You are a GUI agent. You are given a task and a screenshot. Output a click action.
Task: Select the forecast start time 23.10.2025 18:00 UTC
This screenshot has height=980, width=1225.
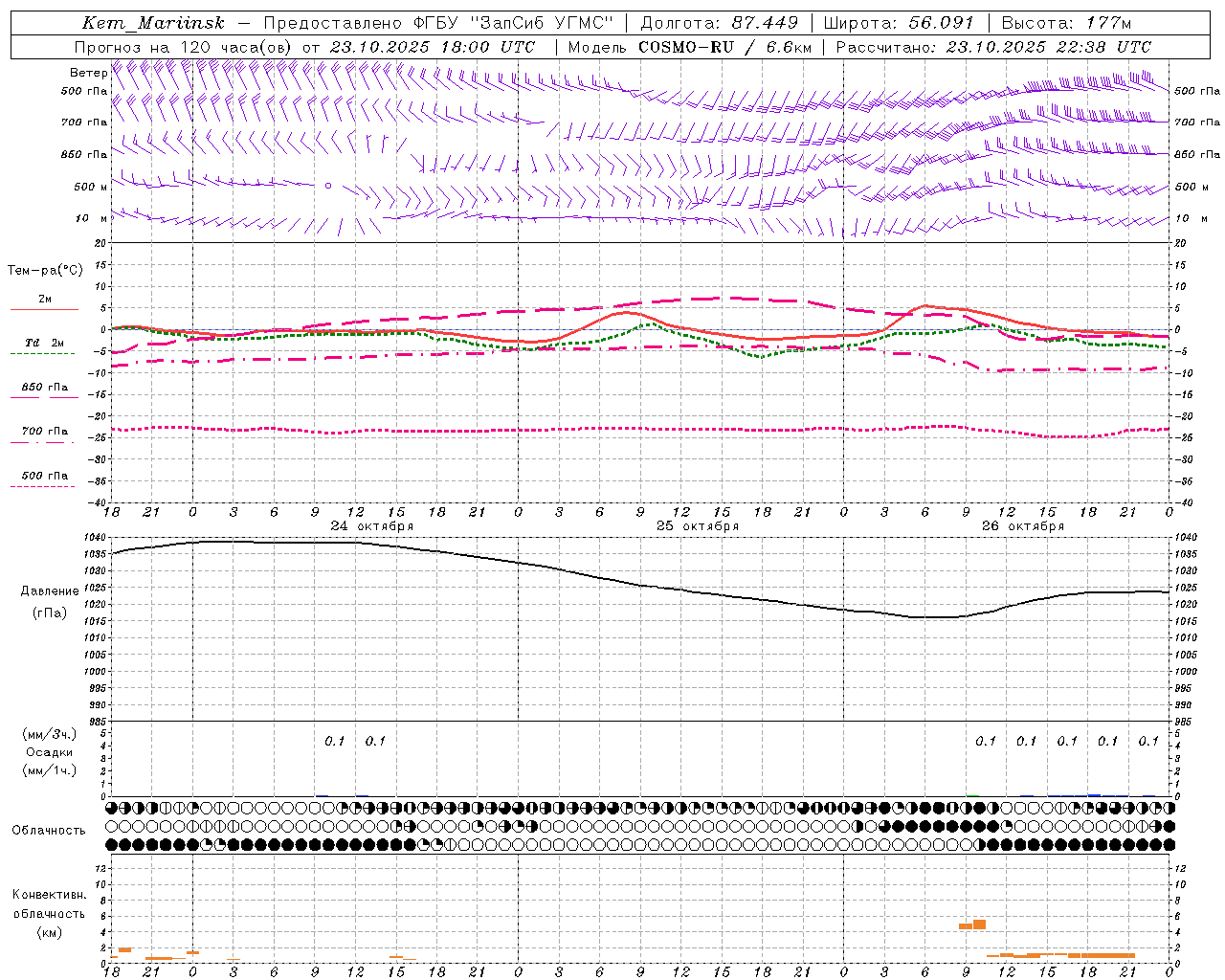[433, 47]
